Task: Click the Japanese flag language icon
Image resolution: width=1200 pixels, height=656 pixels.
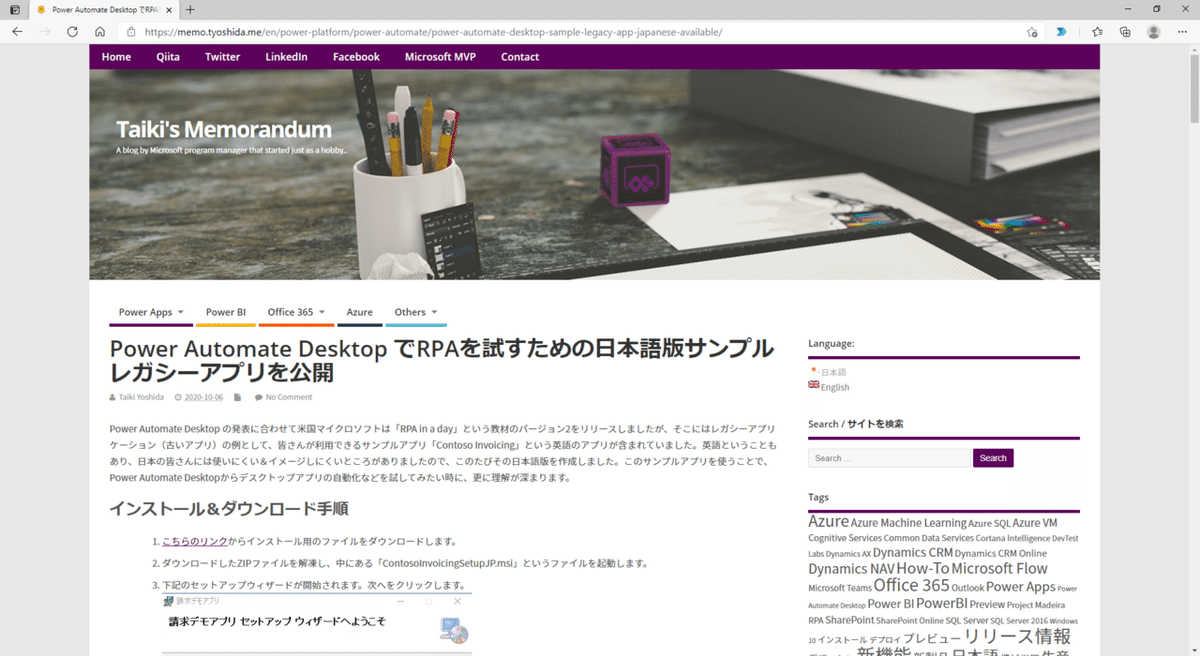Action: (814, 371)
